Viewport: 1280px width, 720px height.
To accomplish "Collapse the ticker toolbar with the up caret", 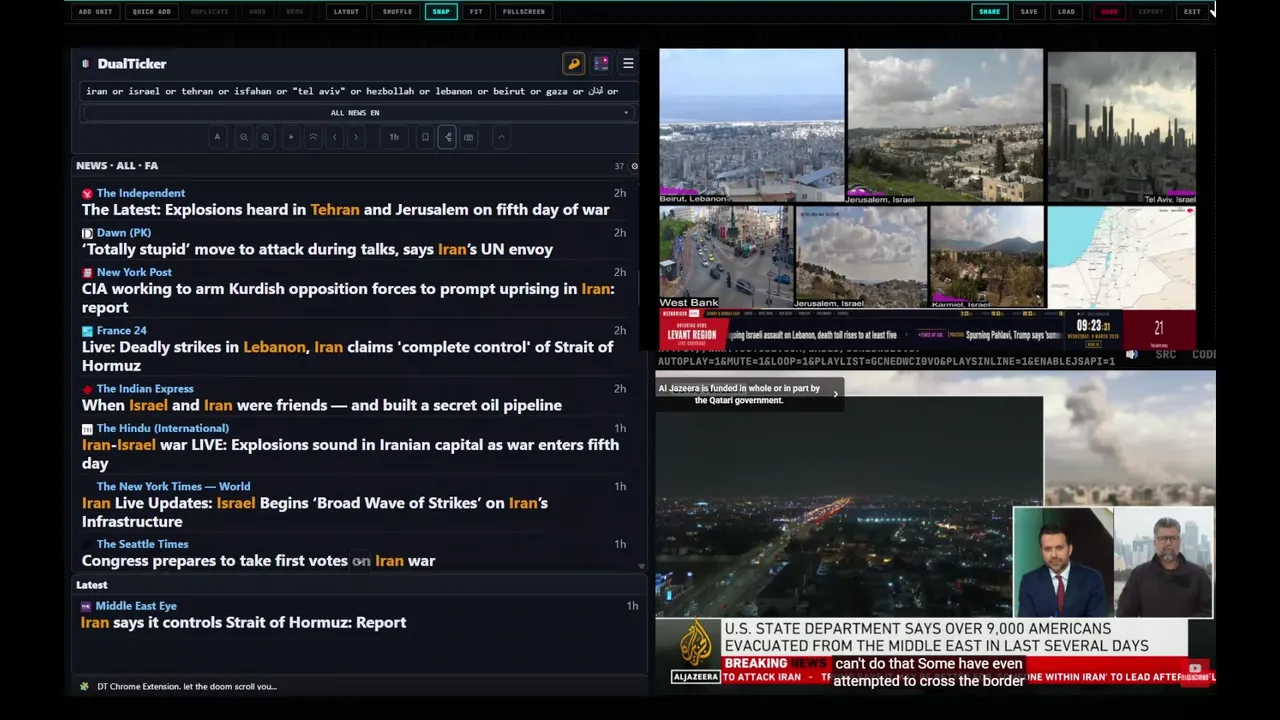I will tap(502, 137).
